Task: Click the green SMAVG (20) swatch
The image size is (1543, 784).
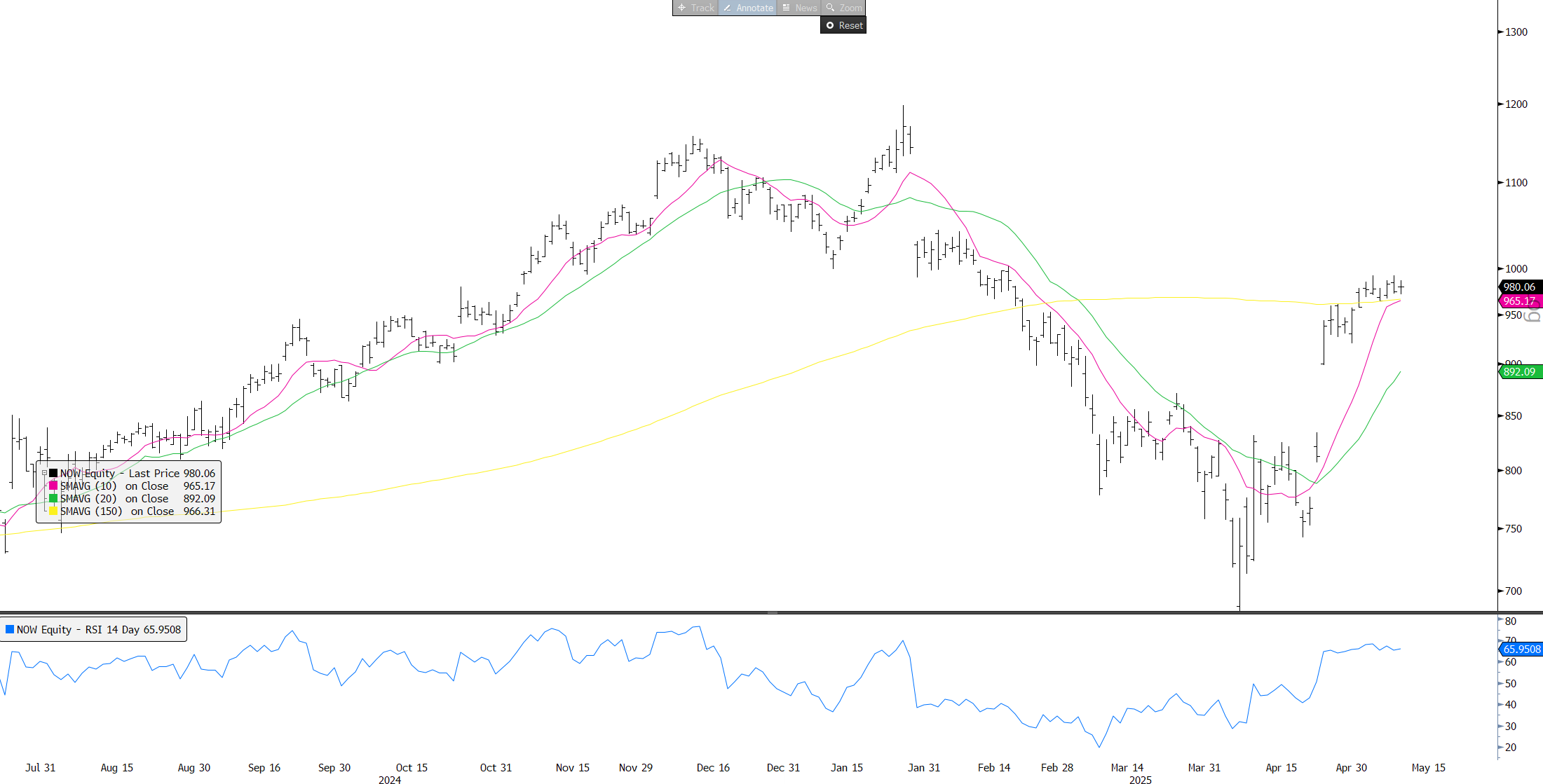Action: (53, 499)
